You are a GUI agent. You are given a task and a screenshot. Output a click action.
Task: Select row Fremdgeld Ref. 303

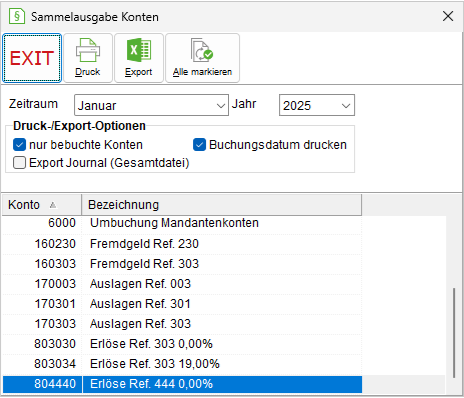(x=182, y=264)
